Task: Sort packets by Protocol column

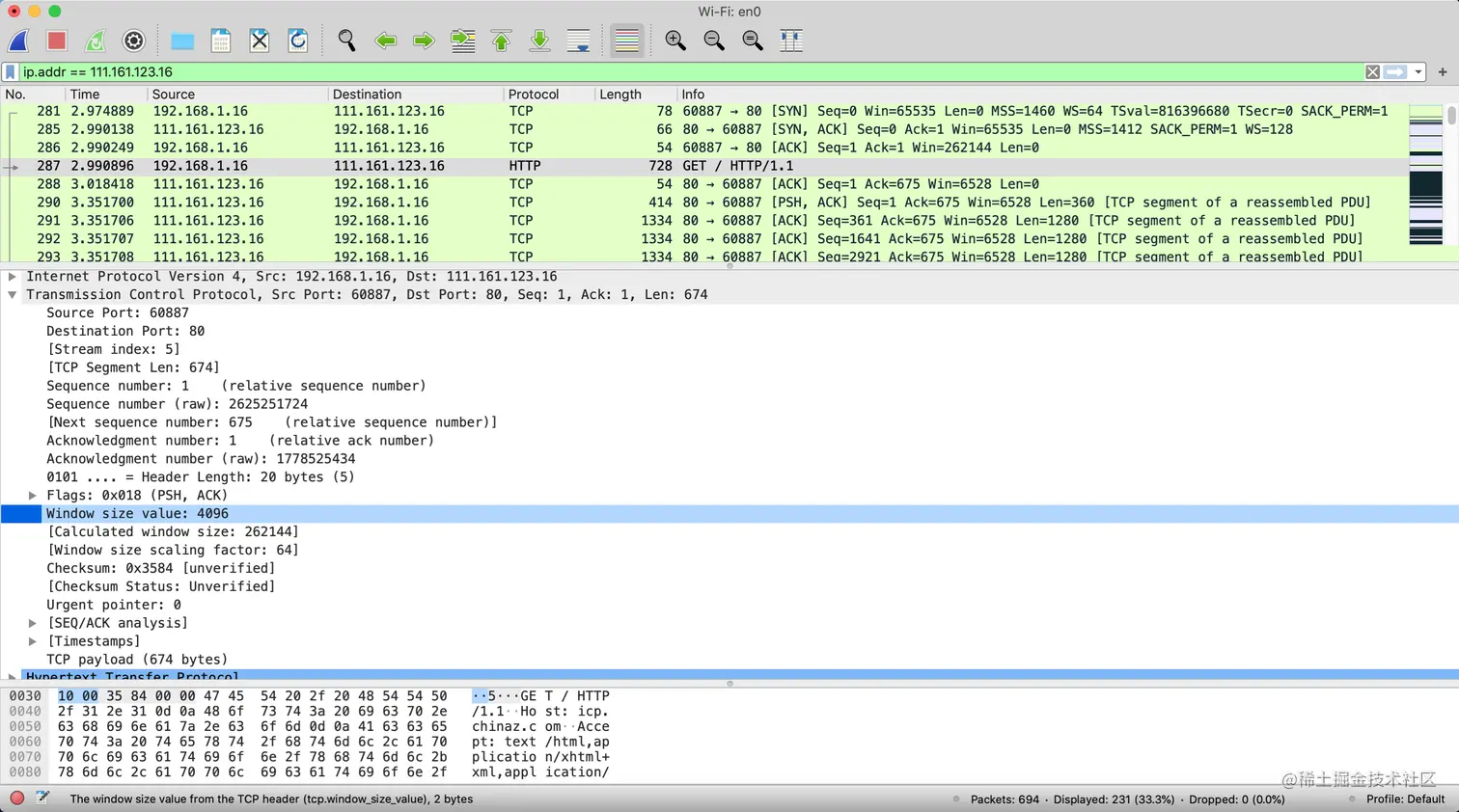Action: tap(548, 95)
